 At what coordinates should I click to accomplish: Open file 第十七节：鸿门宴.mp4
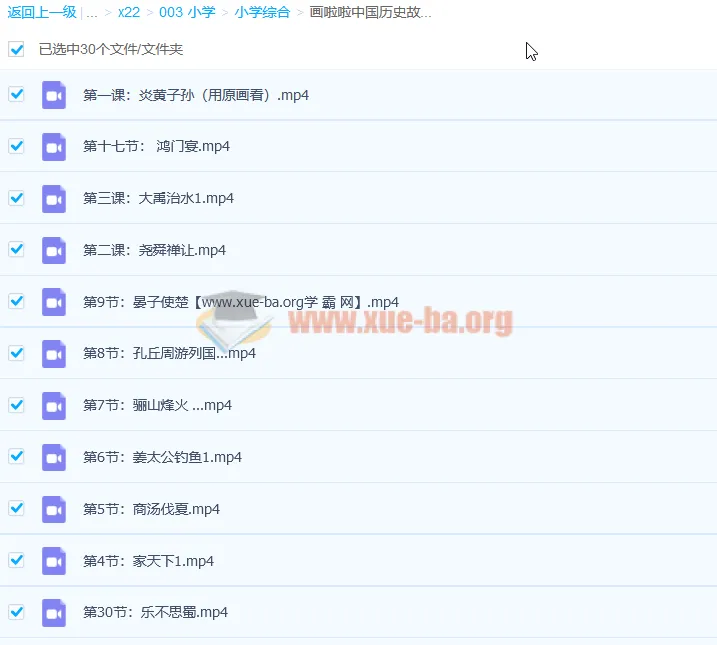[x=156, y=147]
